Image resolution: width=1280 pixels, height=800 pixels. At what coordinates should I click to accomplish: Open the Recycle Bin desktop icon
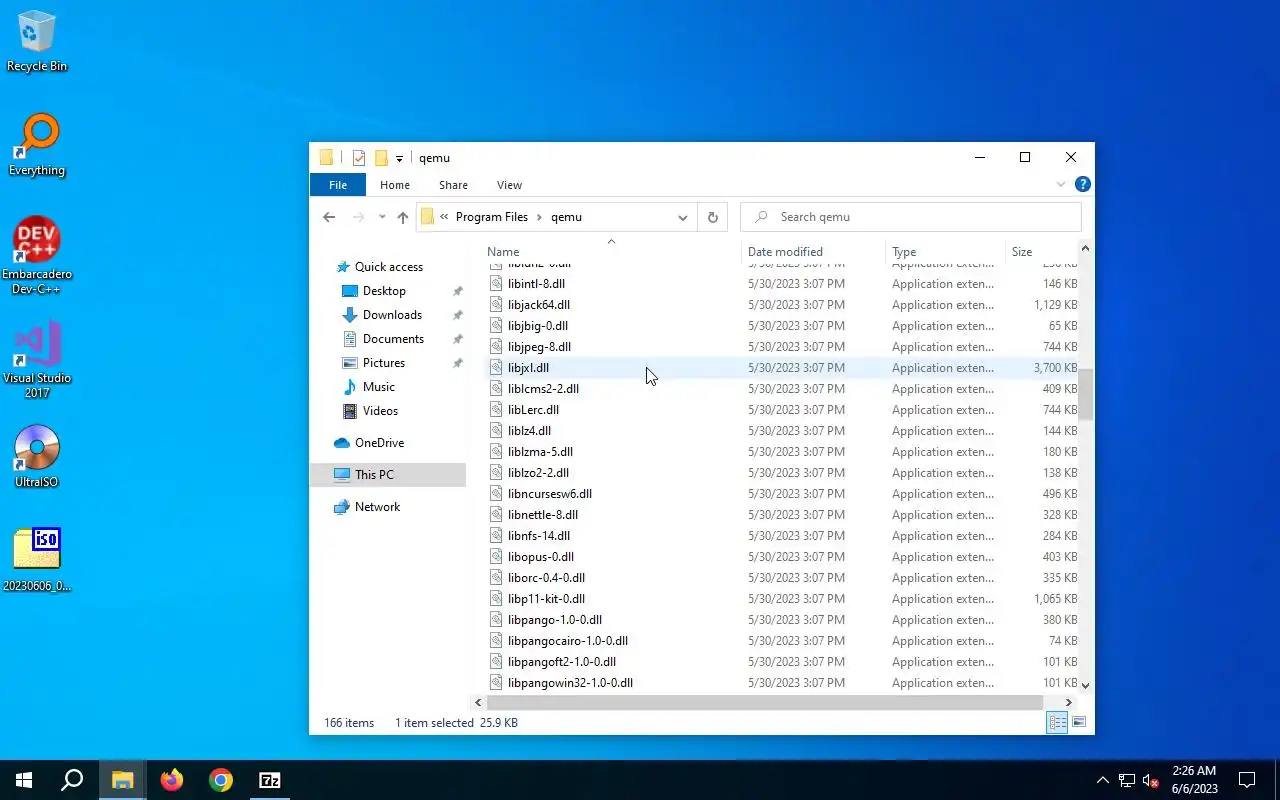pos(37,42)
